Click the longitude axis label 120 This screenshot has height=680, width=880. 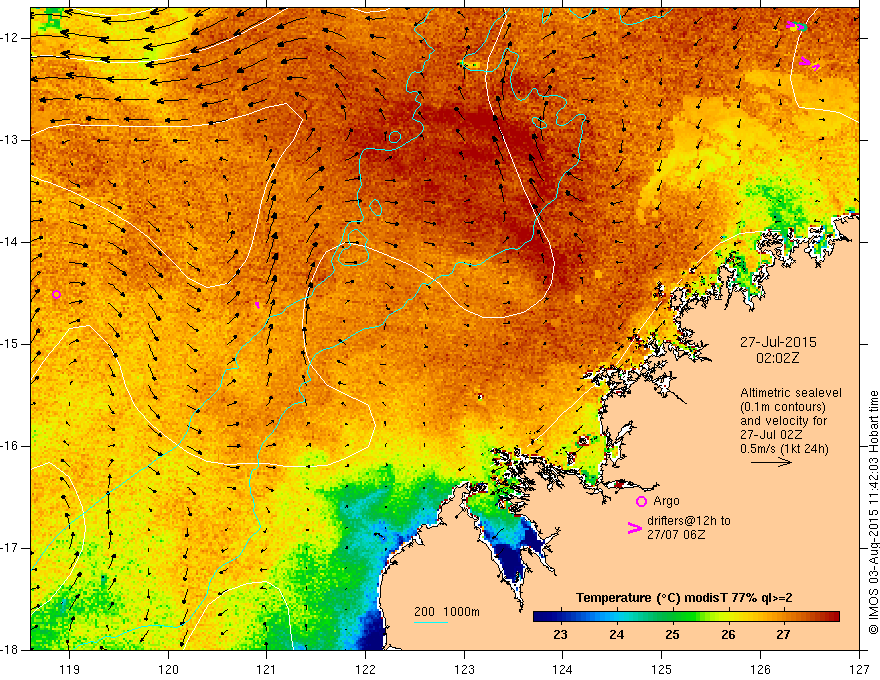click(168, 669)
